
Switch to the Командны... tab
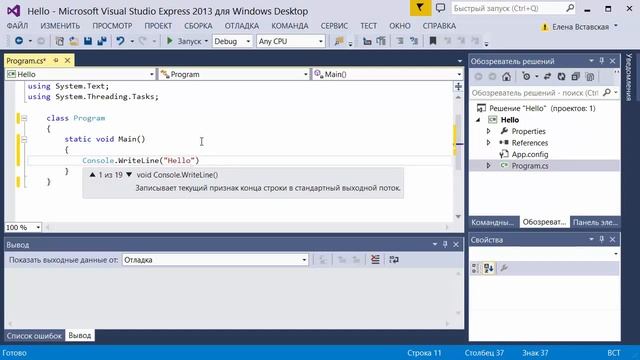(x=493, y=222)
